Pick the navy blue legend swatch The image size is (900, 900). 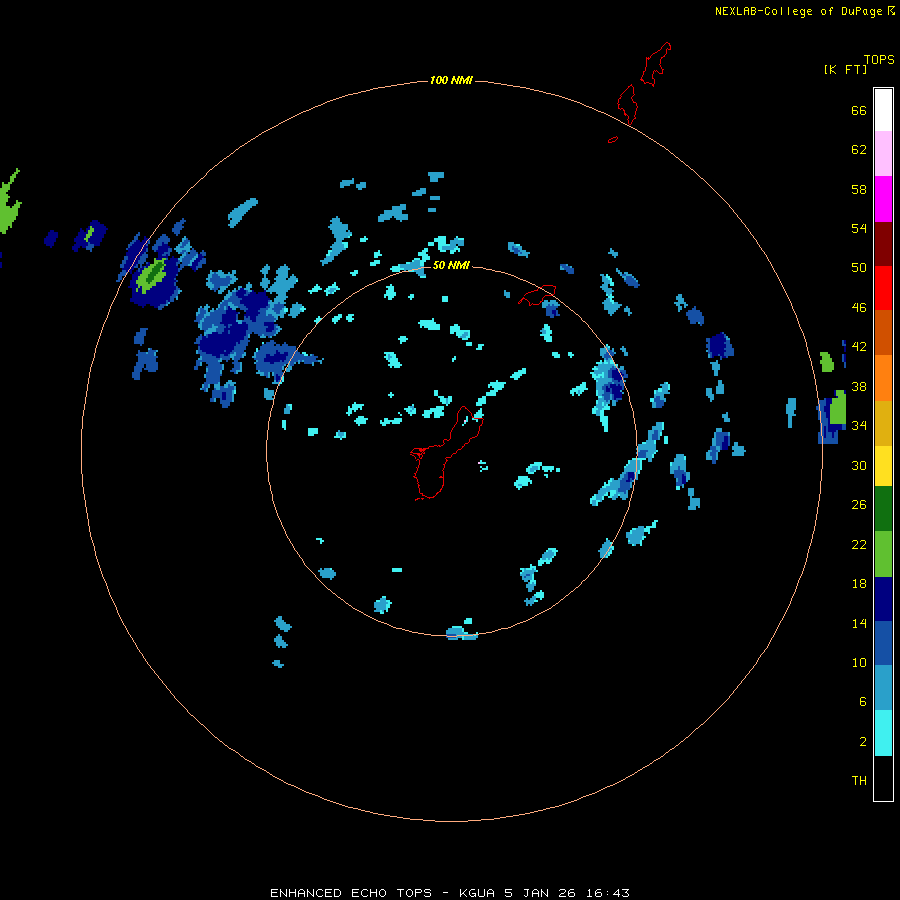[883, 599]
